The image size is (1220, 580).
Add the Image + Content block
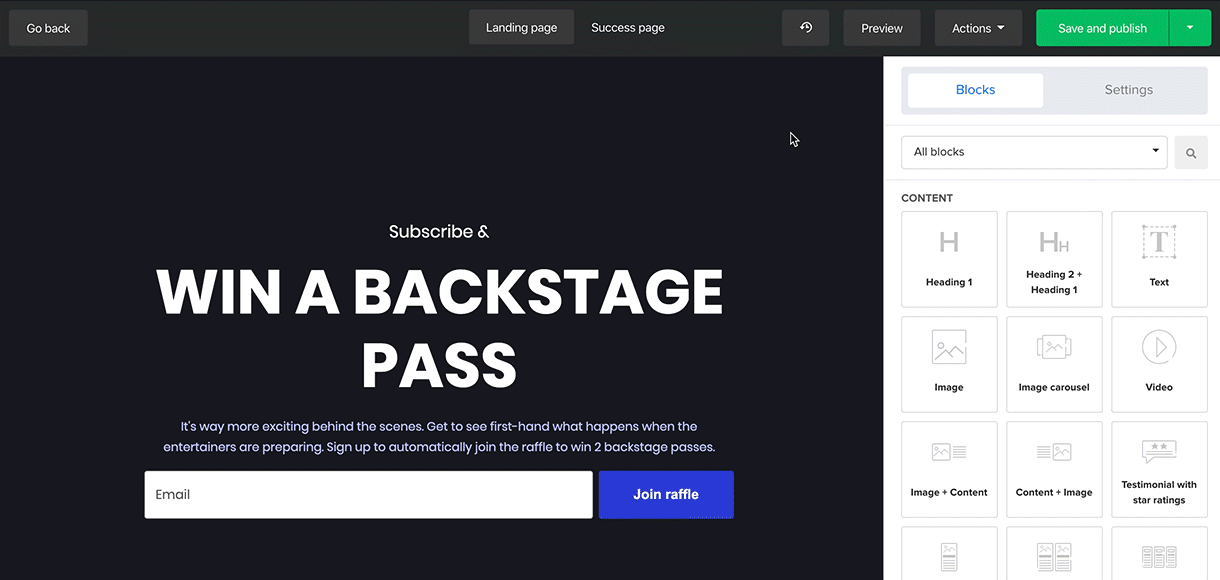[x=949, y=468]
